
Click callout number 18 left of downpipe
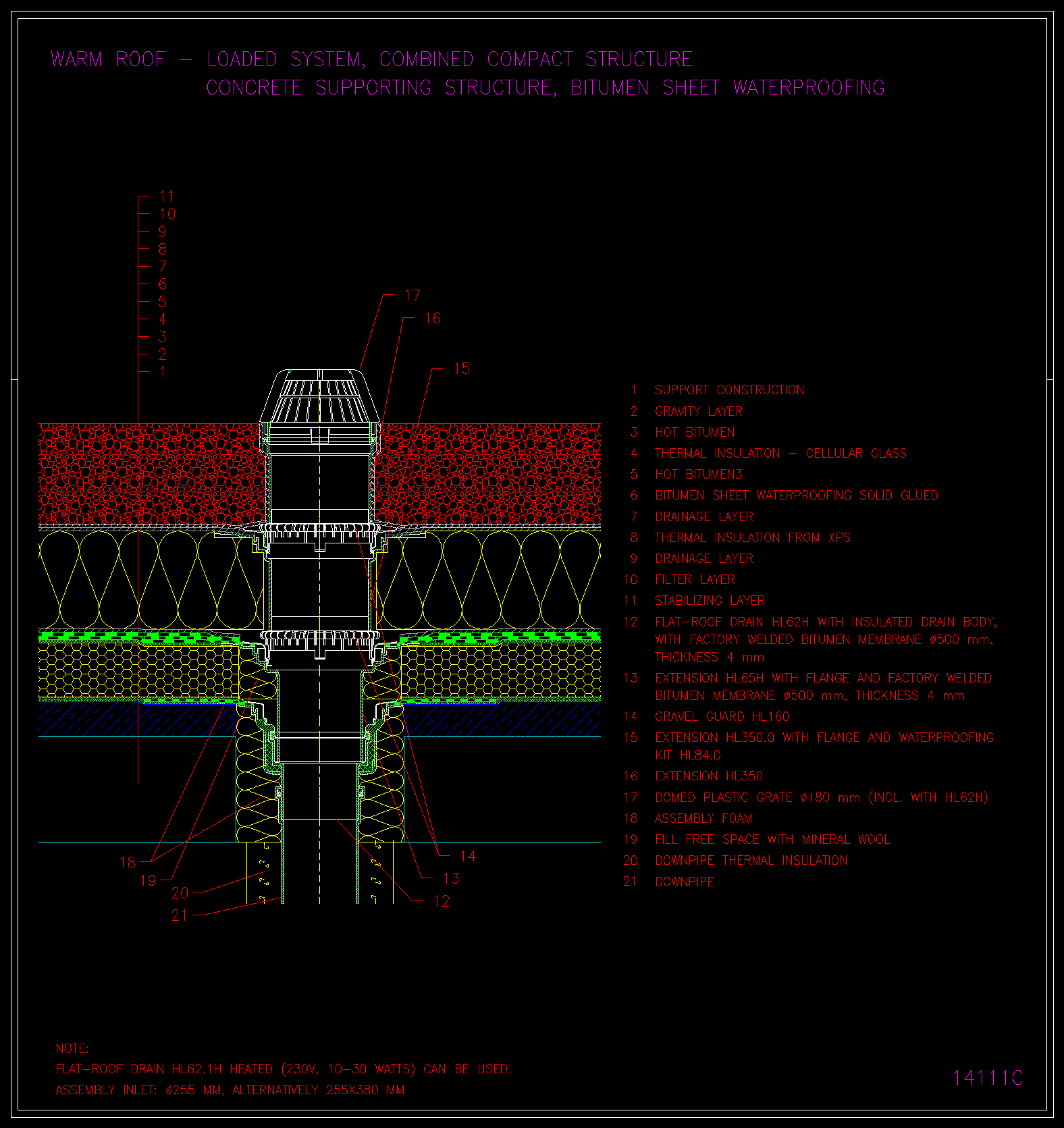point(128,863)
